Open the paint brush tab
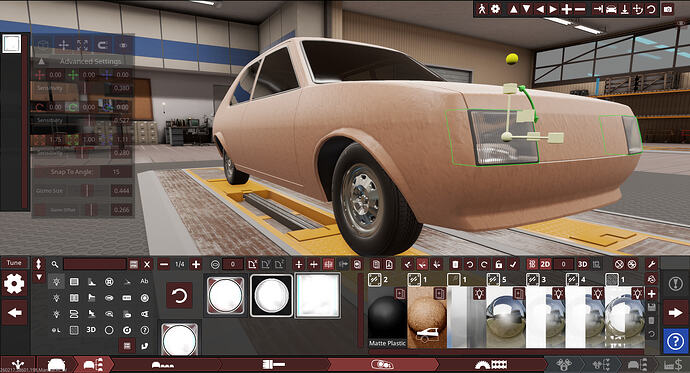Viewport: 690px width, 373px height. pyautogui.click(x=274, y=365)
